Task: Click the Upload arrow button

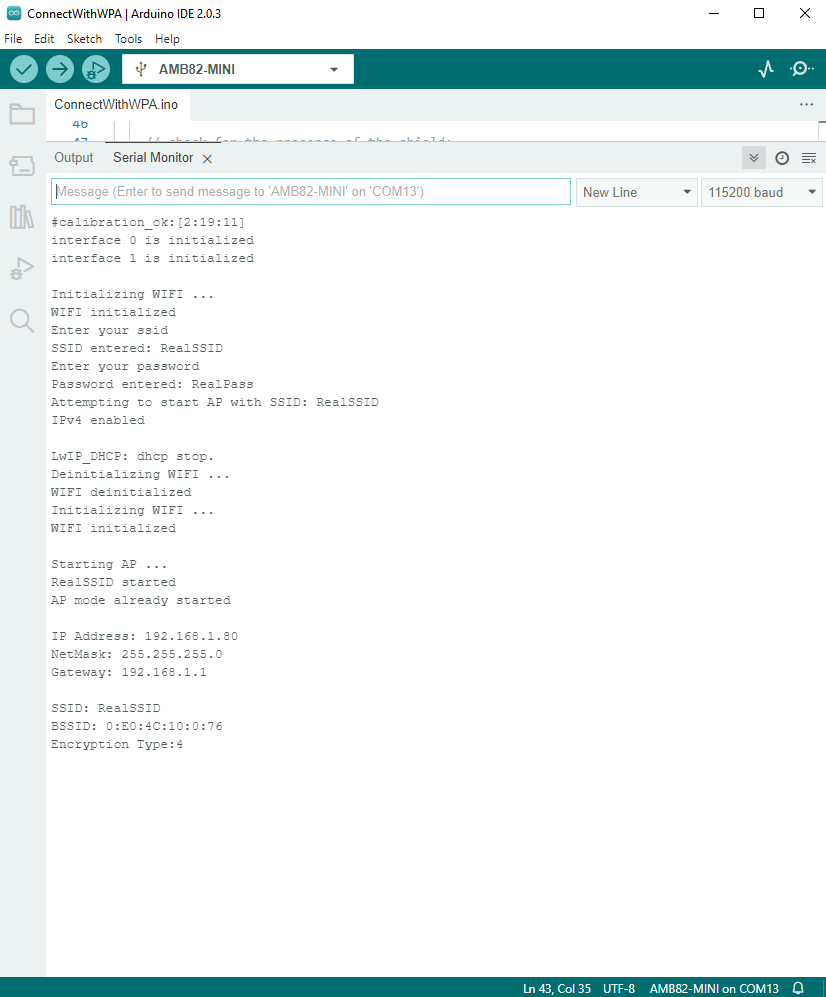Action: coord(60,69)
